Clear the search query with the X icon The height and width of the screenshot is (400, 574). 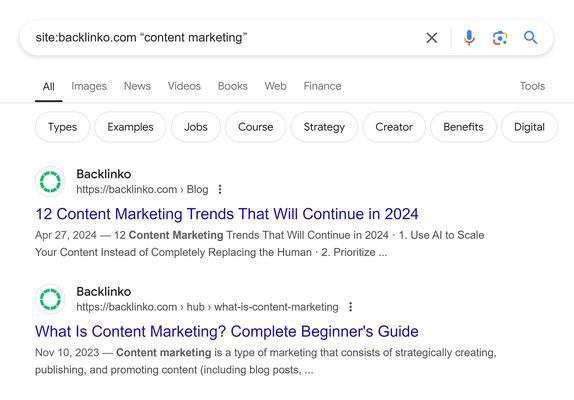[432, 37]
